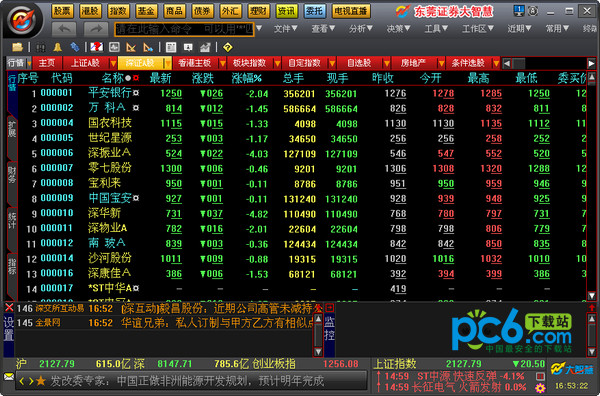This screenshot has height=396, width=600.
Task: Click the chart help icon with question mark
Action: pyautogui.click(x=97, y=47)
